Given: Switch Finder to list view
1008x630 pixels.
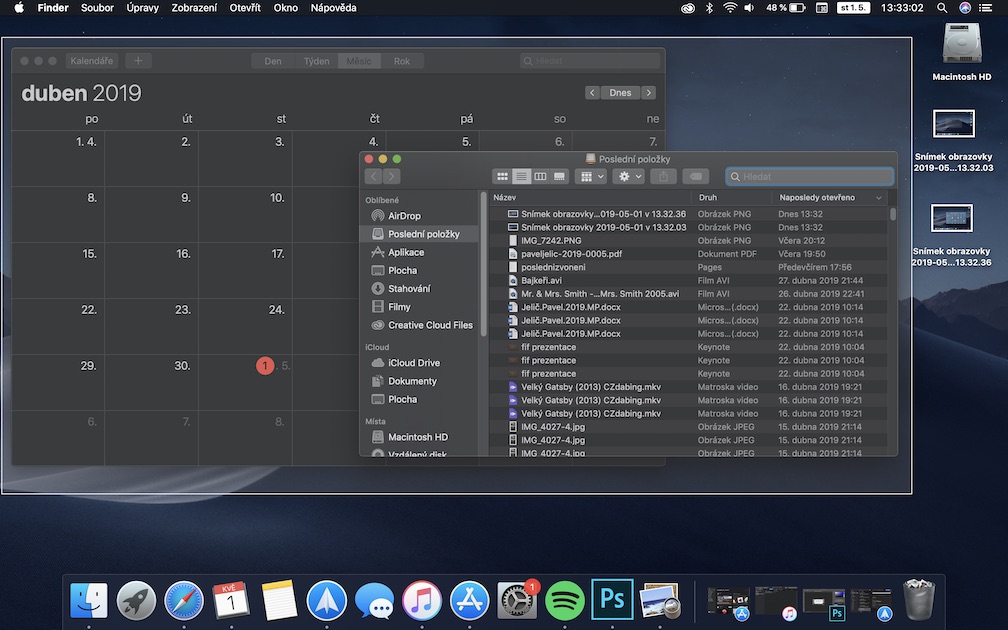Looking at the screenshot, I should (x=521, y=176).
